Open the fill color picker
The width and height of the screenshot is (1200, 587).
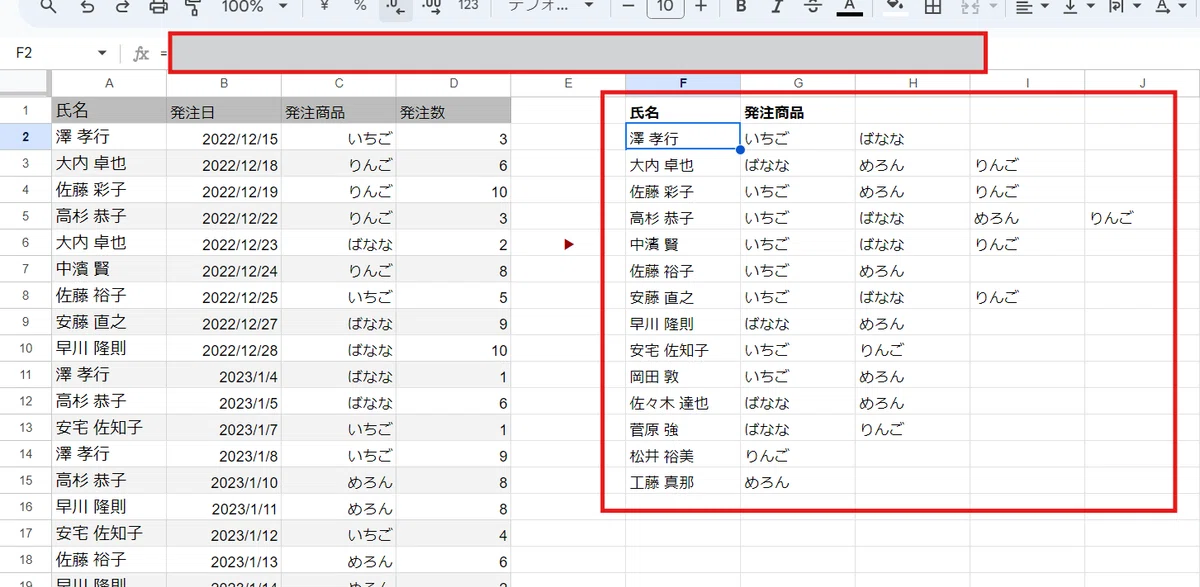coord(896,6)
